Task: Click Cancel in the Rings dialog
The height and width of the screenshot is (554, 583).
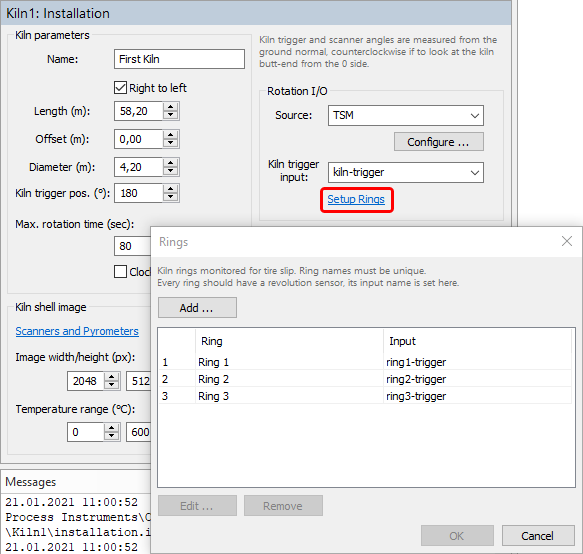Action: pos(538,536)
